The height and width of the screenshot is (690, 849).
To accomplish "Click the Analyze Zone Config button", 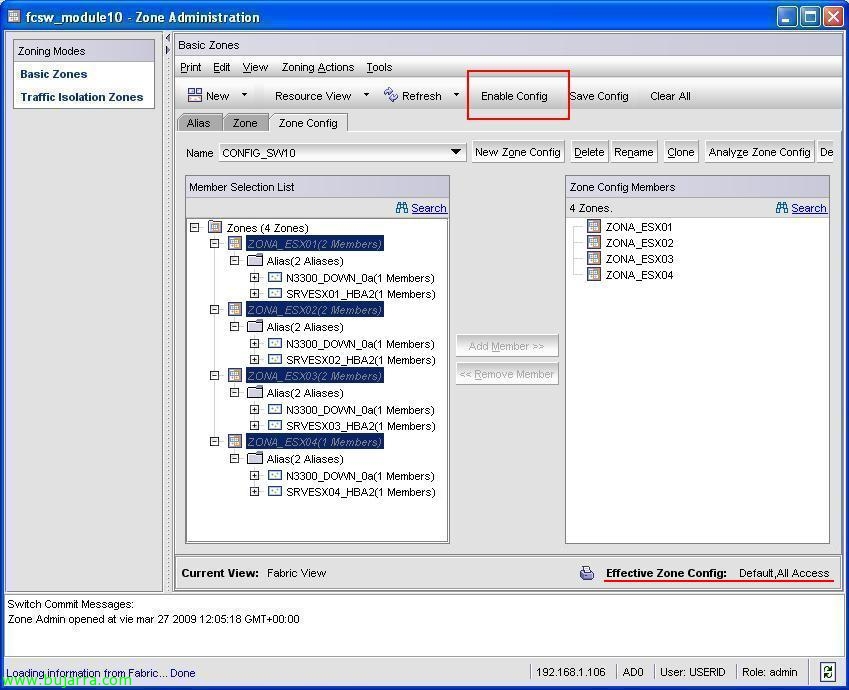I will click(759, 152).
